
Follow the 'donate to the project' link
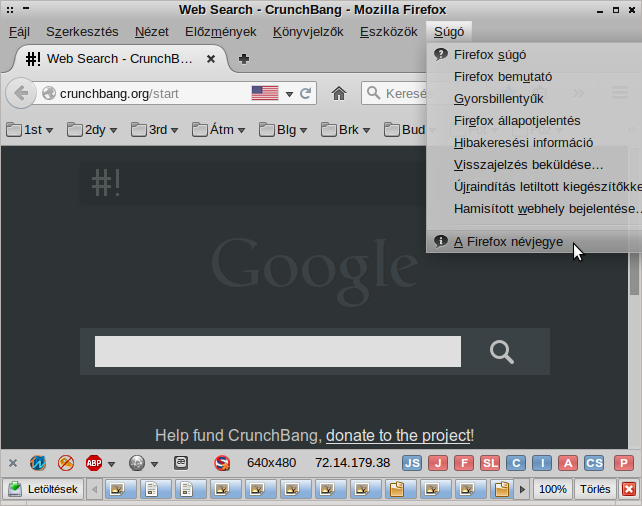pos(398,435)
